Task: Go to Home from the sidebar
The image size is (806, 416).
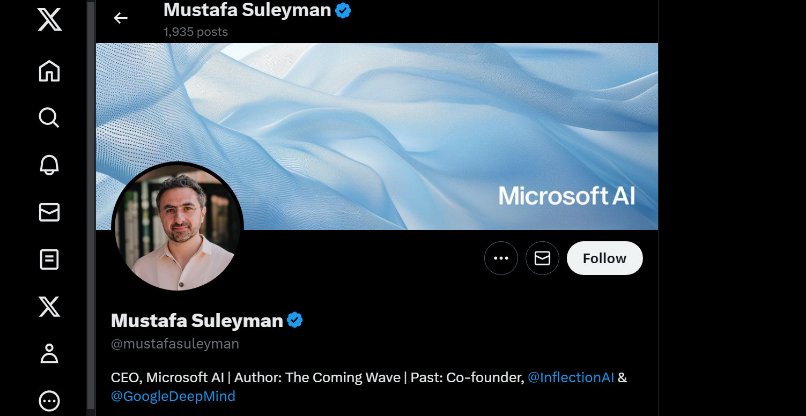Action: pos(49,71)
